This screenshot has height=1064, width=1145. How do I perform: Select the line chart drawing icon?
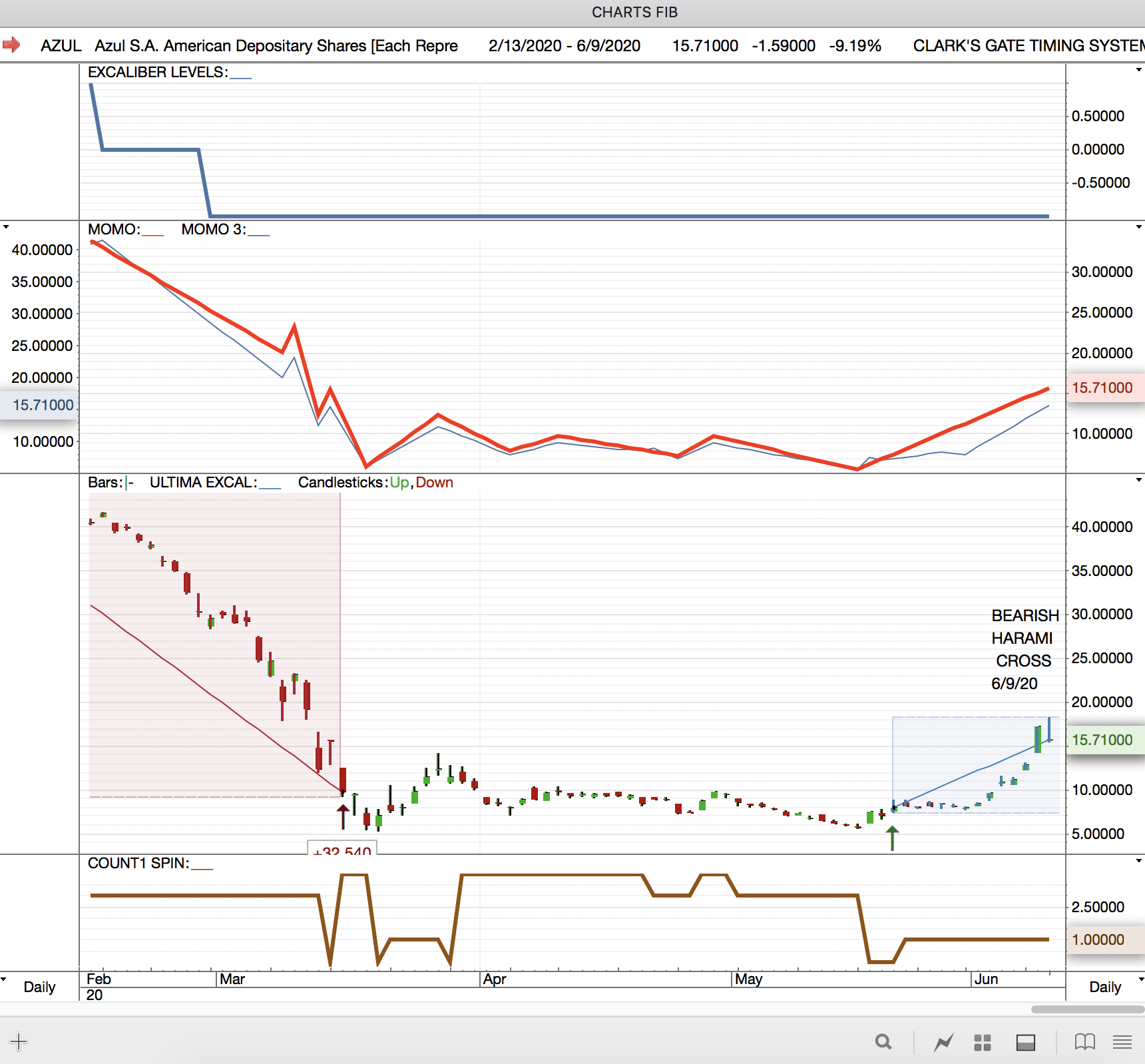(x=944, y=1042)
